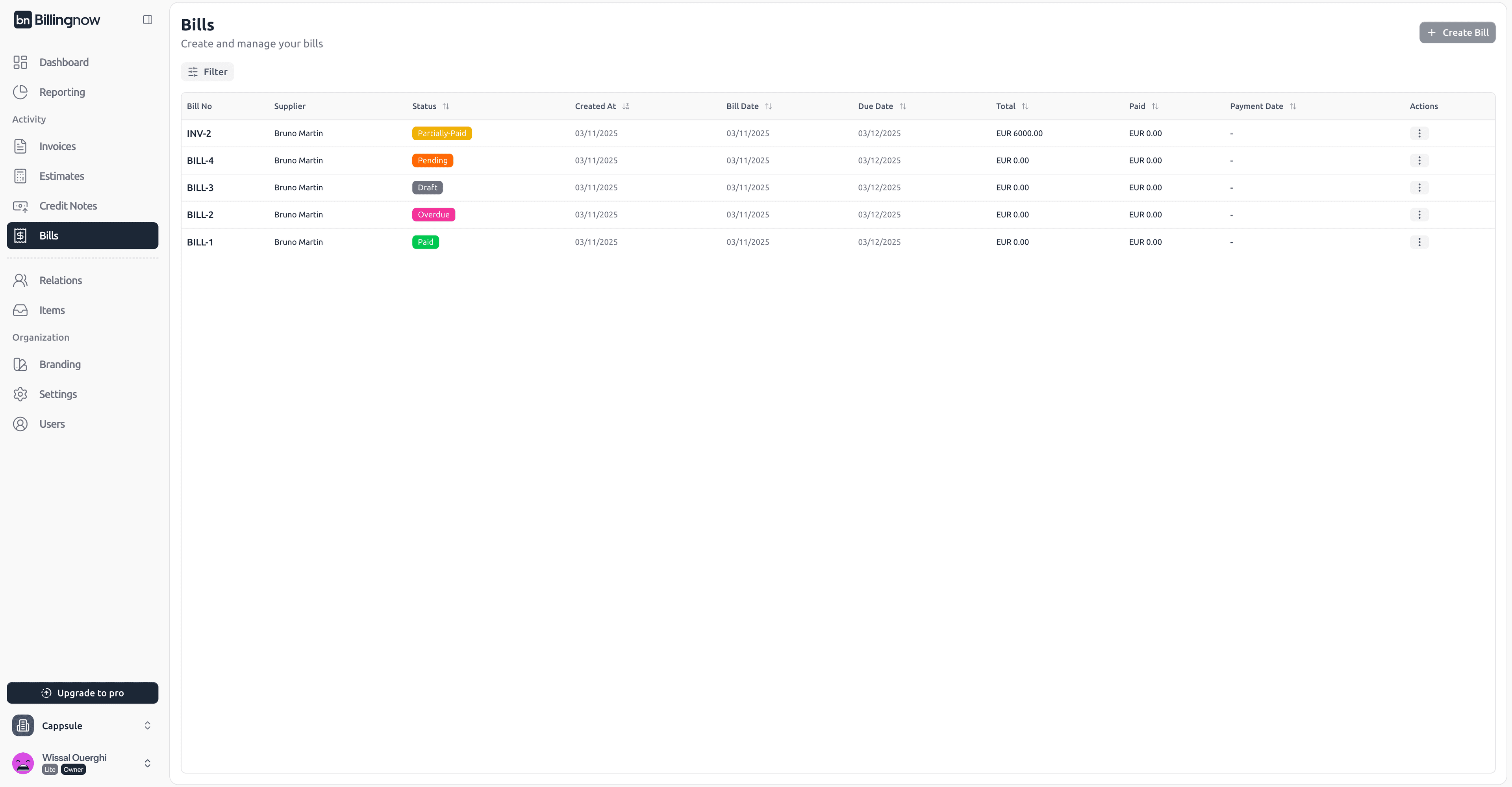The width and height of the screenshot is (1512, 787).
Task: Click the Dashboard grid icon
Action: [20, 62]
